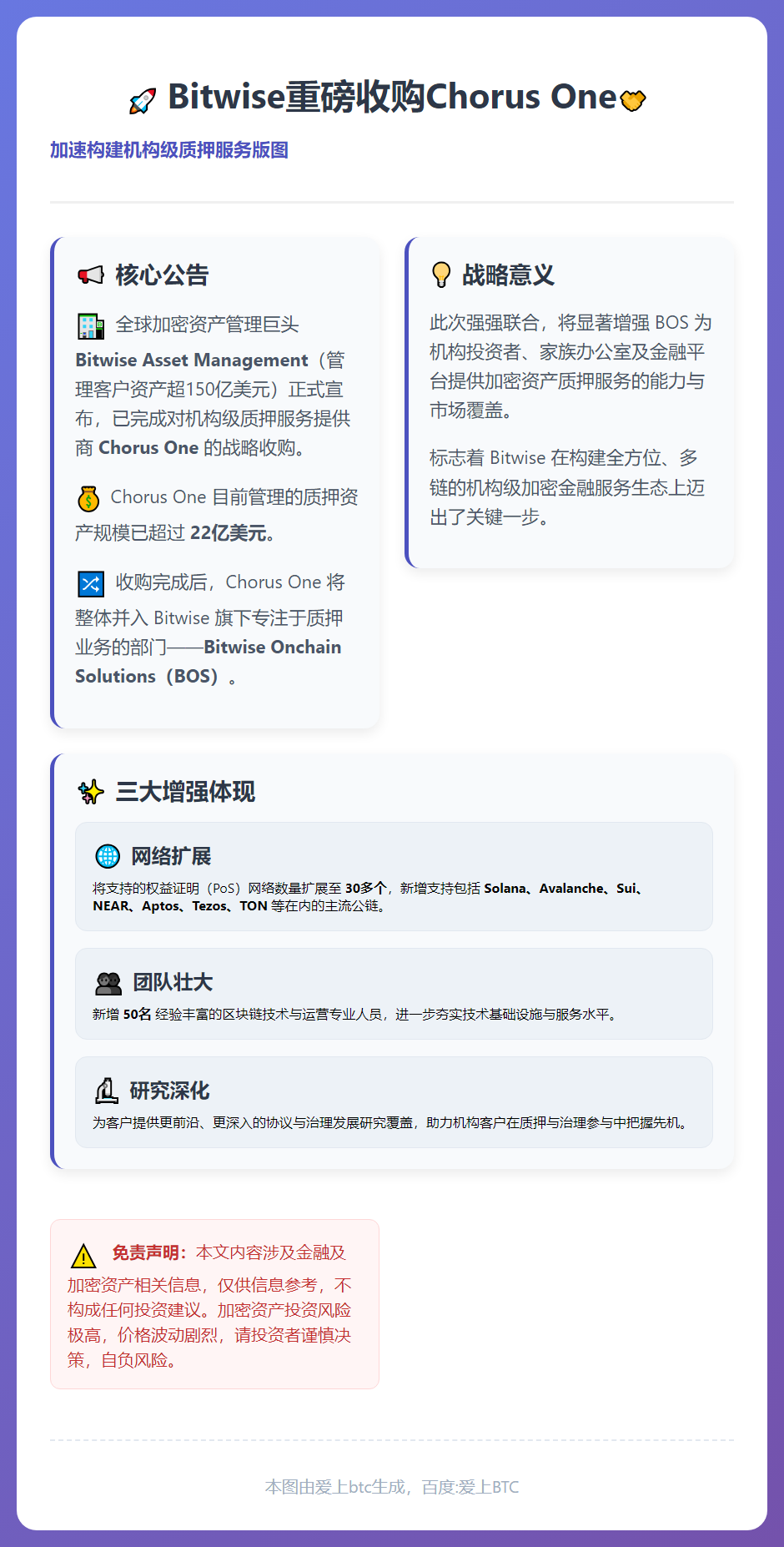
Task: Click the bold text Bitwise Asset Management
Action: coord(192,360)
